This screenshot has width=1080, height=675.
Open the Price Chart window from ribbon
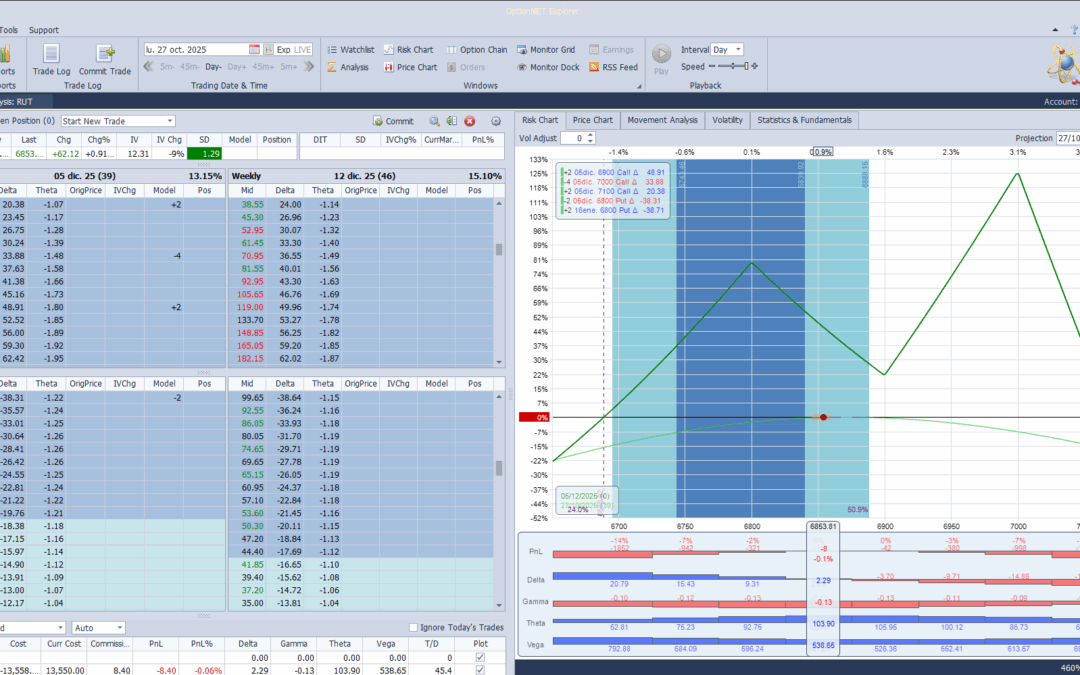click(x=411, y=68)
